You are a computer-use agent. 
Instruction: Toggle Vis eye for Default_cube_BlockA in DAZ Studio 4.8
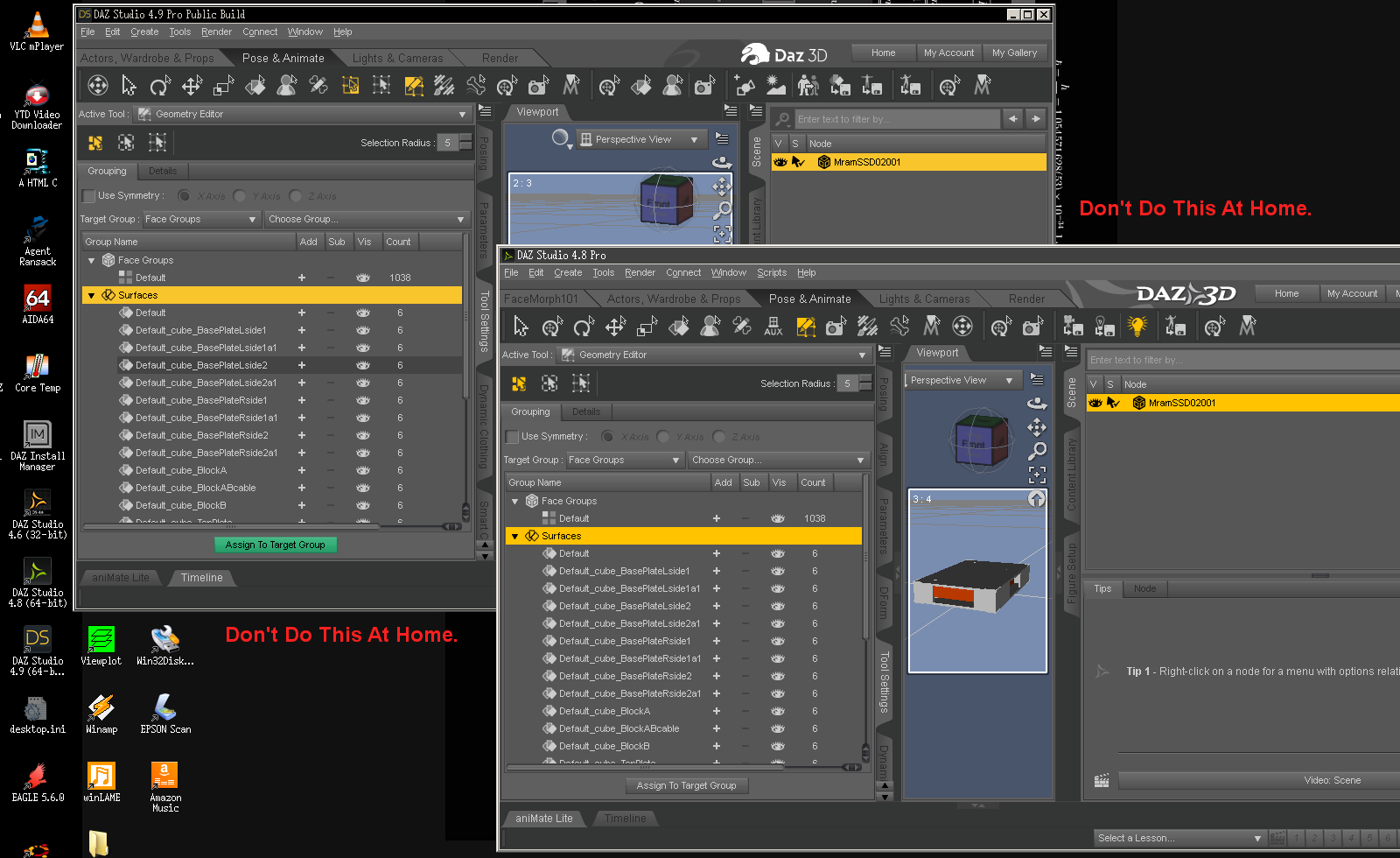pos(778,711)
